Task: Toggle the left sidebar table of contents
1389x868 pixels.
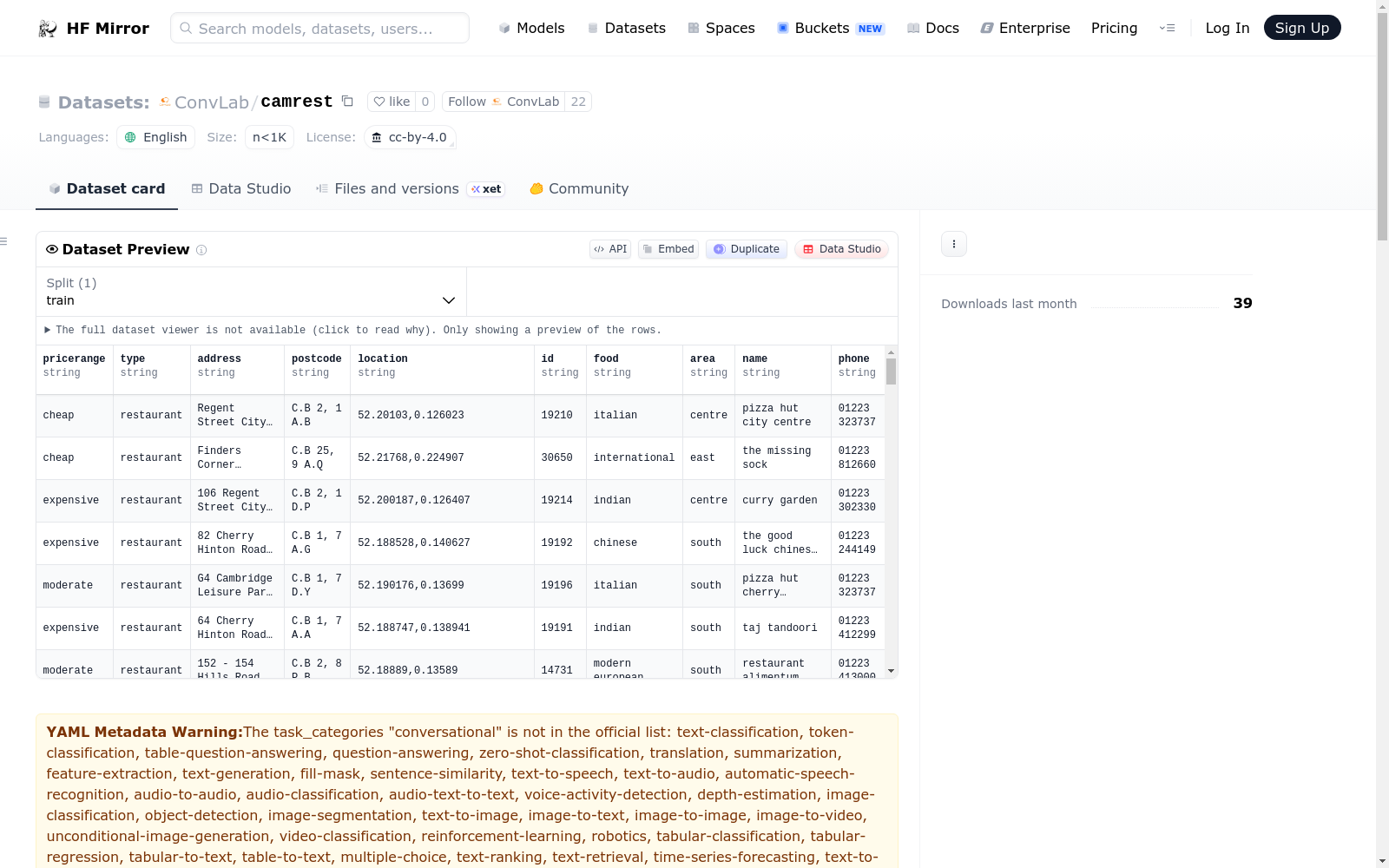Action: coord(4,241)
